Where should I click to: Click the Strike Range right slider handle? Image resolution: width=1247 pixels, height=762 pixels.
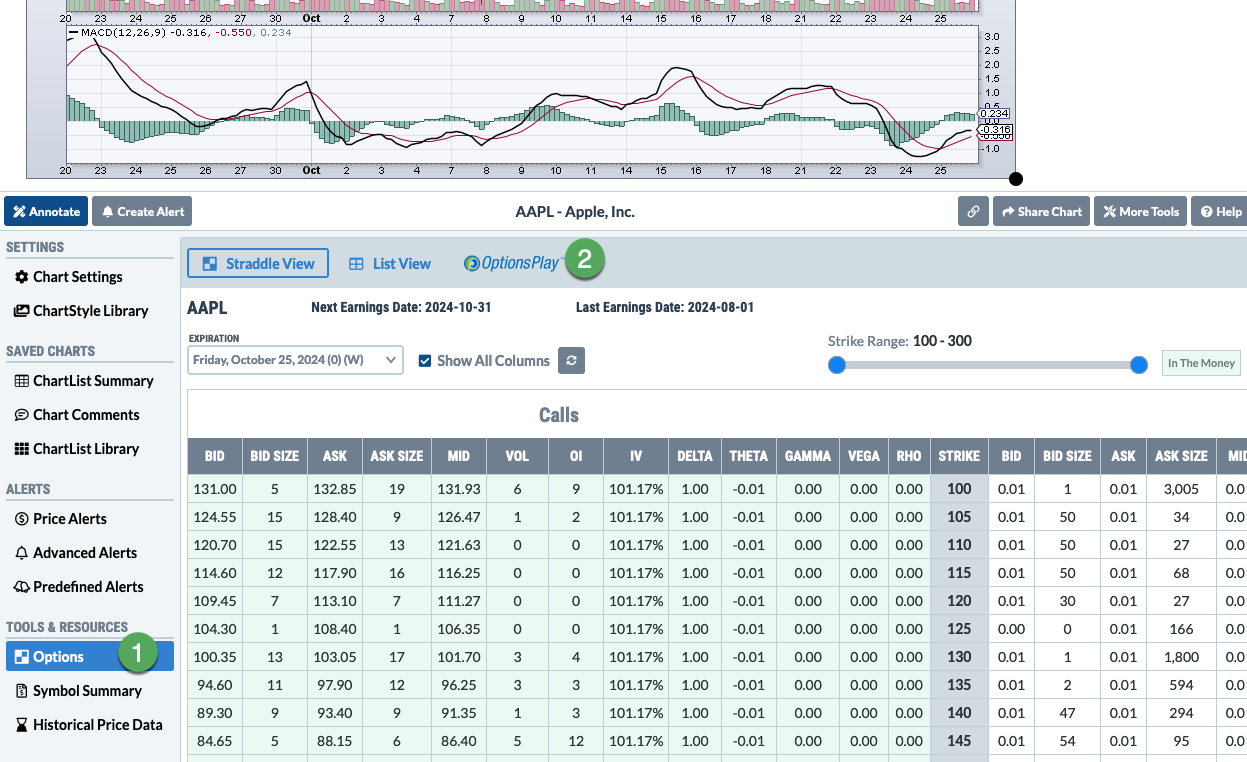1139,365
